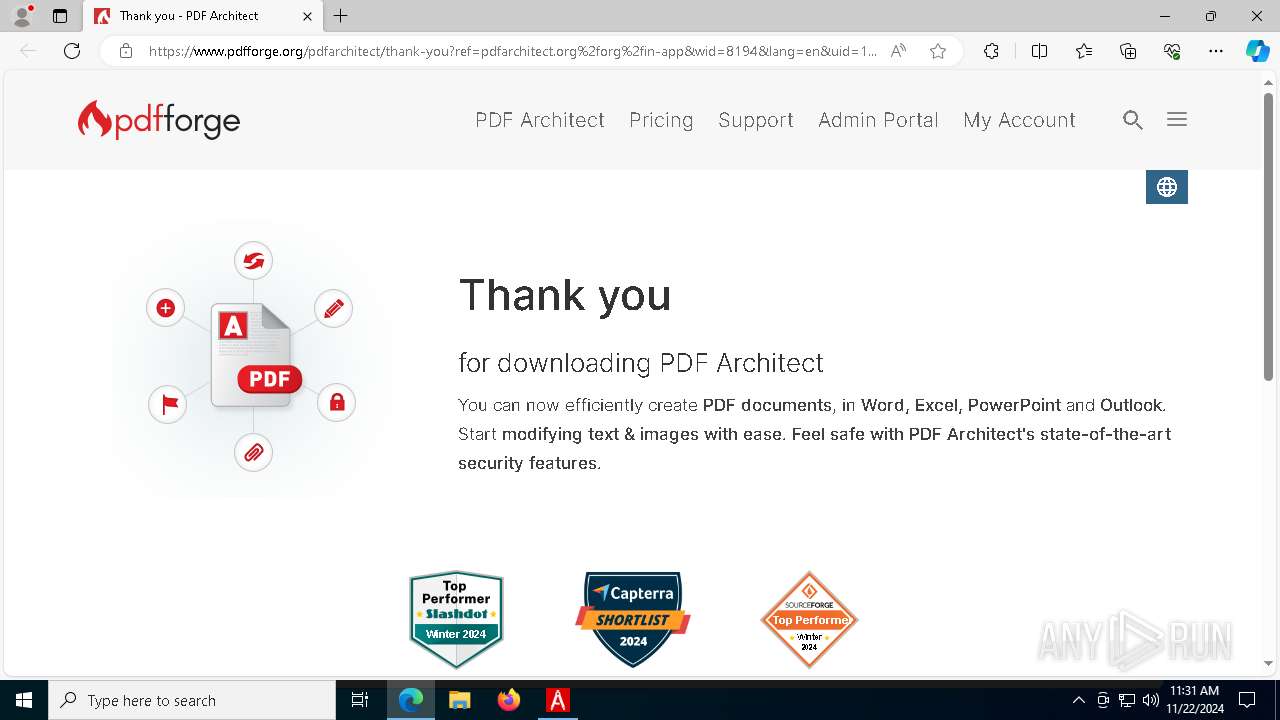Open the Admin Portal link

pyautogui.click(x=878, y=120)
